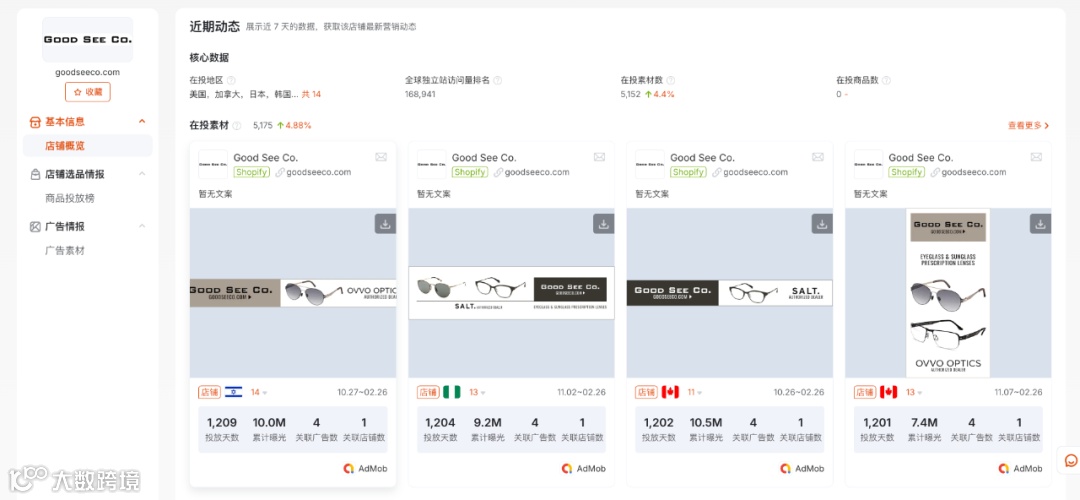
Task: Click the Nigeria flag on second card
Action: (452, 392)
